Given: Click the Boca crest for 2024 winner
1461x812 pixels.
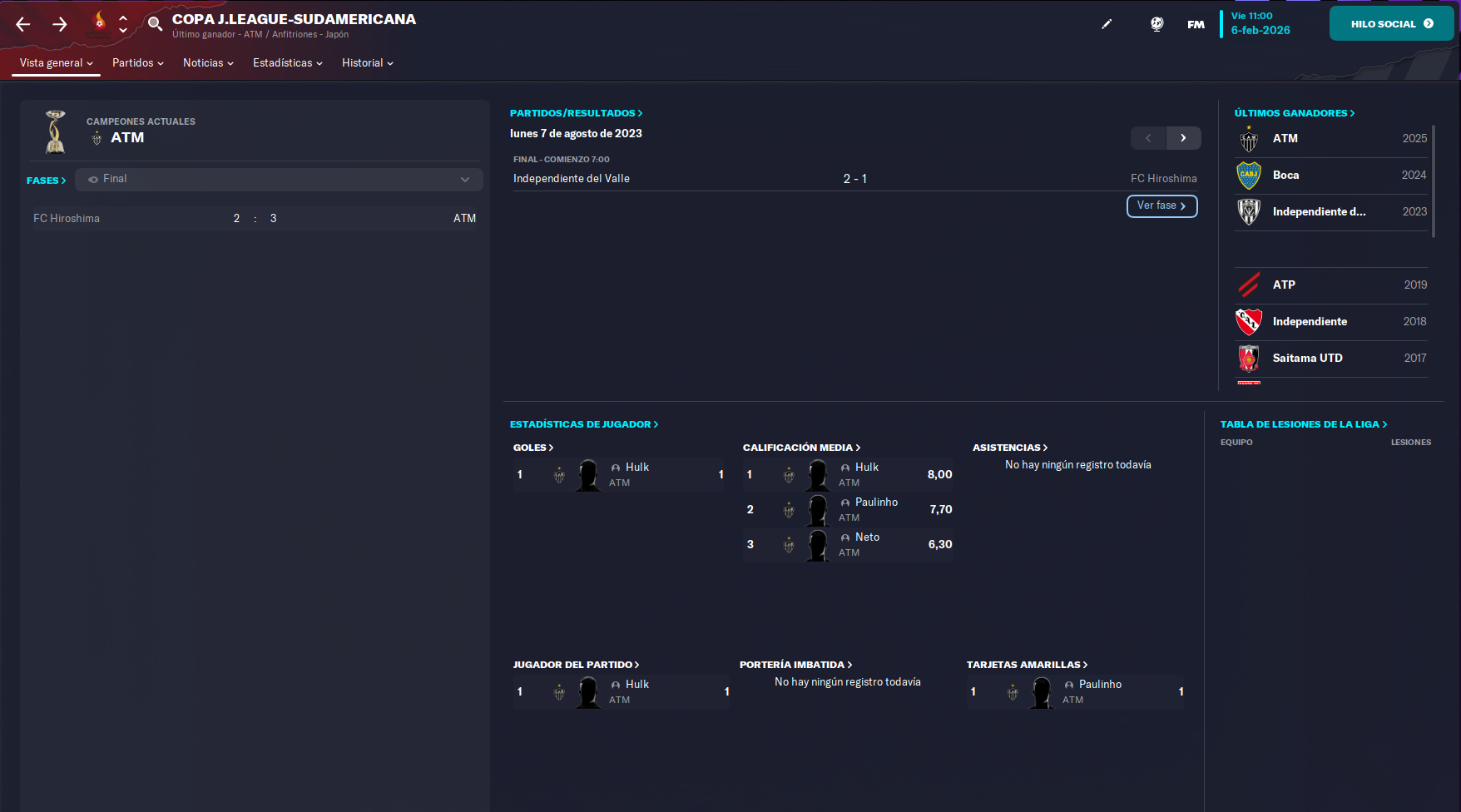Looking at the screenshot, I should point(1249,176).
